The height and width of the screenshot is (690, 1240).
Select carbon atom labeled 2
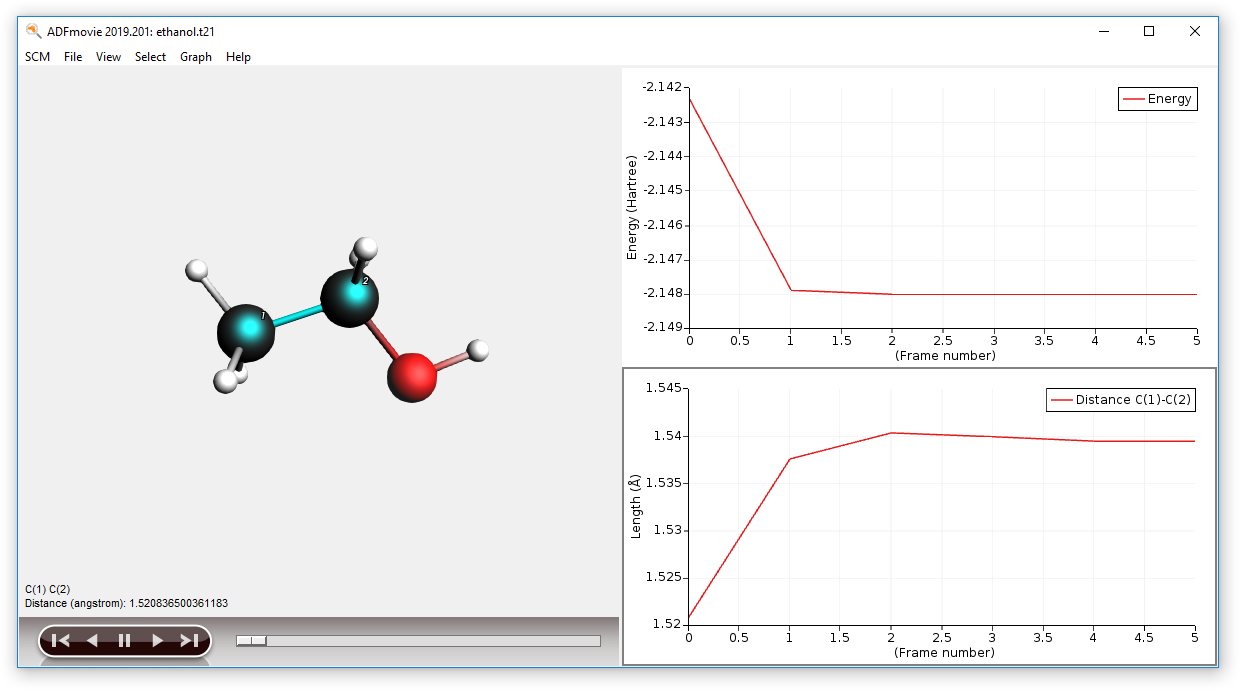click(x=350, y=296)
